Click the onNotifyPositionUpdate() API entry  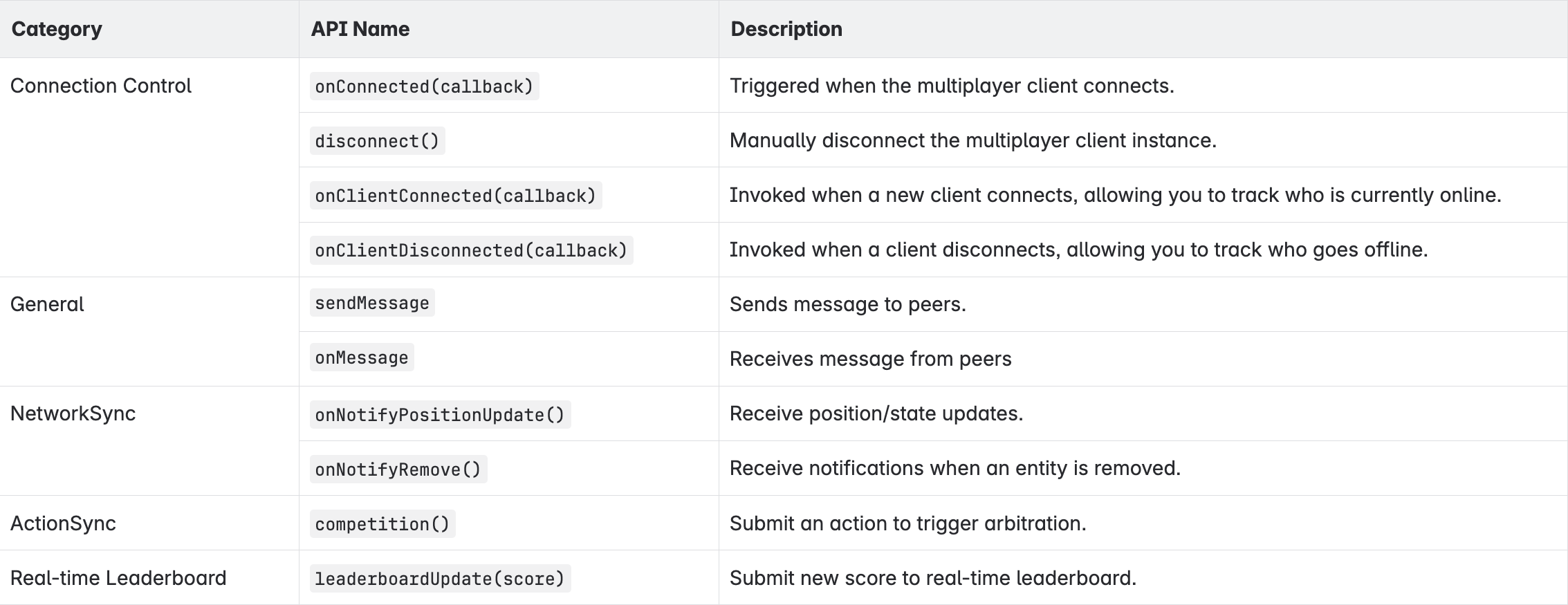click(x=440, y=415)
